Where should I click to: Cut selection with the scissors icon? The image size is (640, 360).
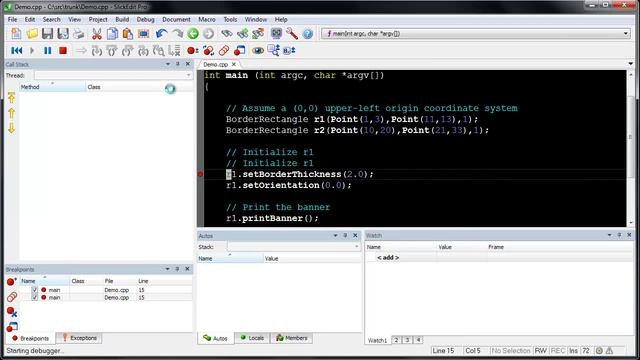pos(96,33)
